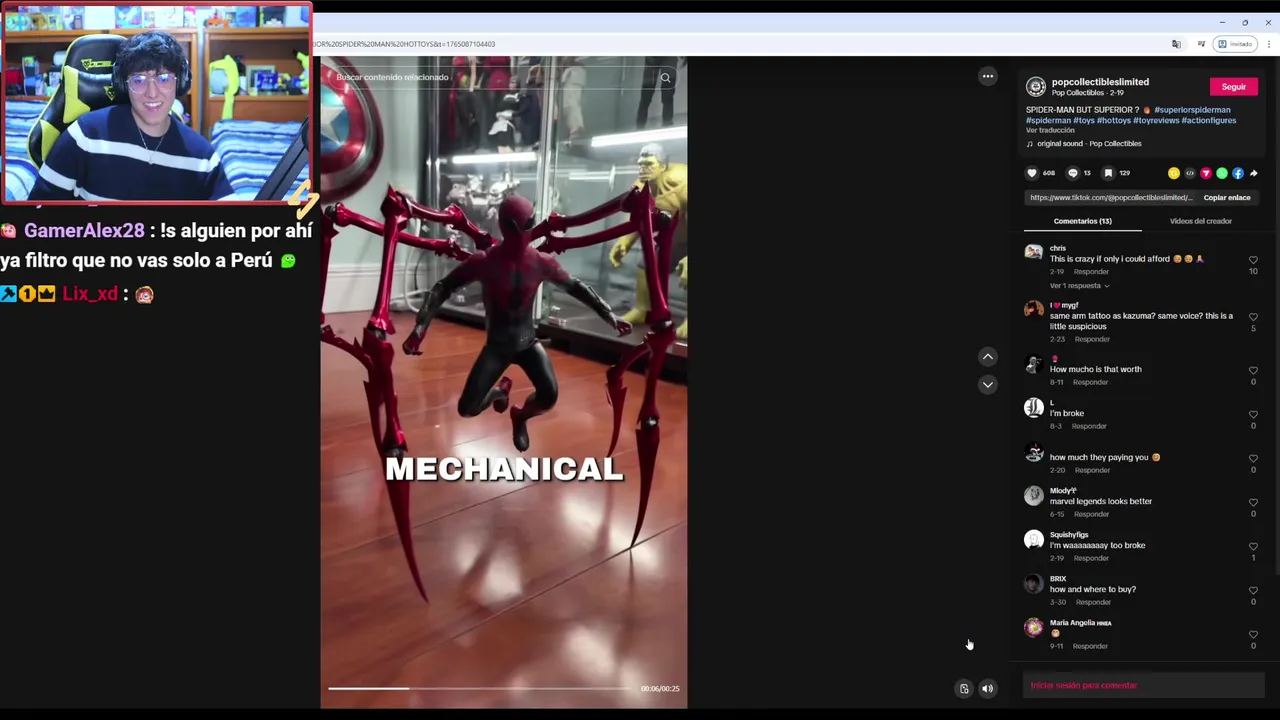Image resolution: width=1280 pixels, height=720 pixels.
Task: Like the arm tattoo kazuma comment
Action: click(x=1253, y=317)
